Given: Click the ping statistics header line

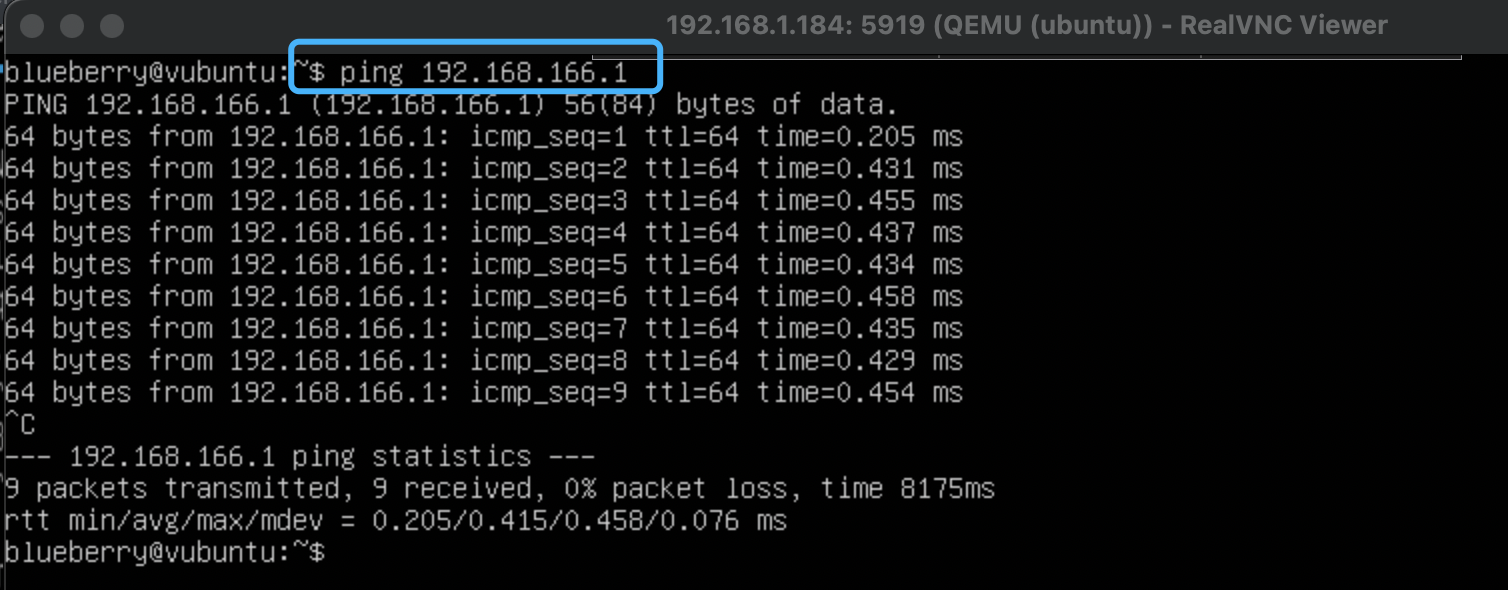Looking at the screenshot, I should 300,457.
